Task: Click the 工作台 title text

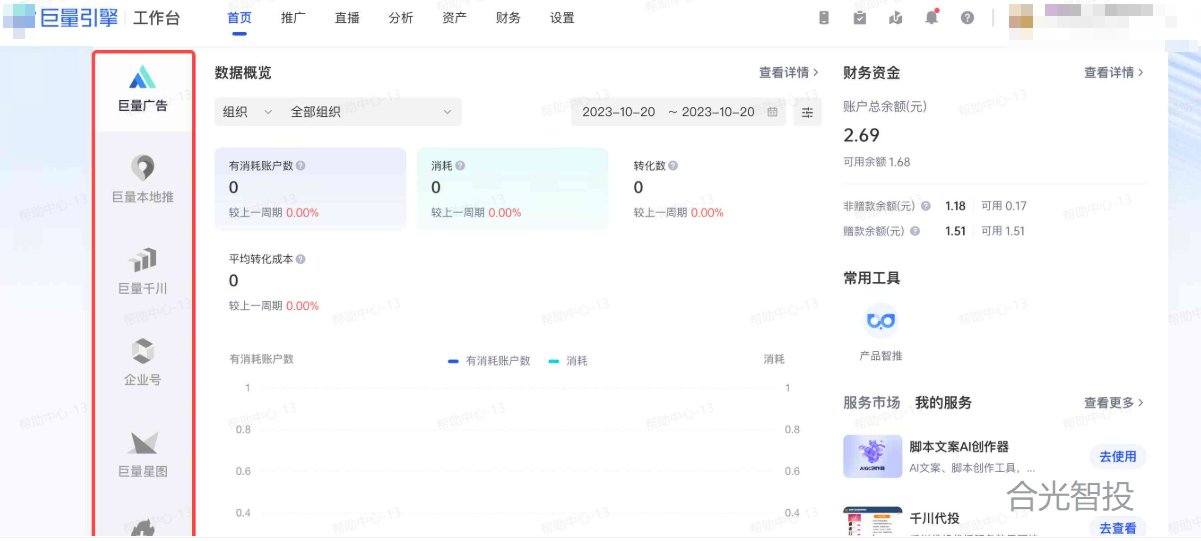Action: point(158,18)
